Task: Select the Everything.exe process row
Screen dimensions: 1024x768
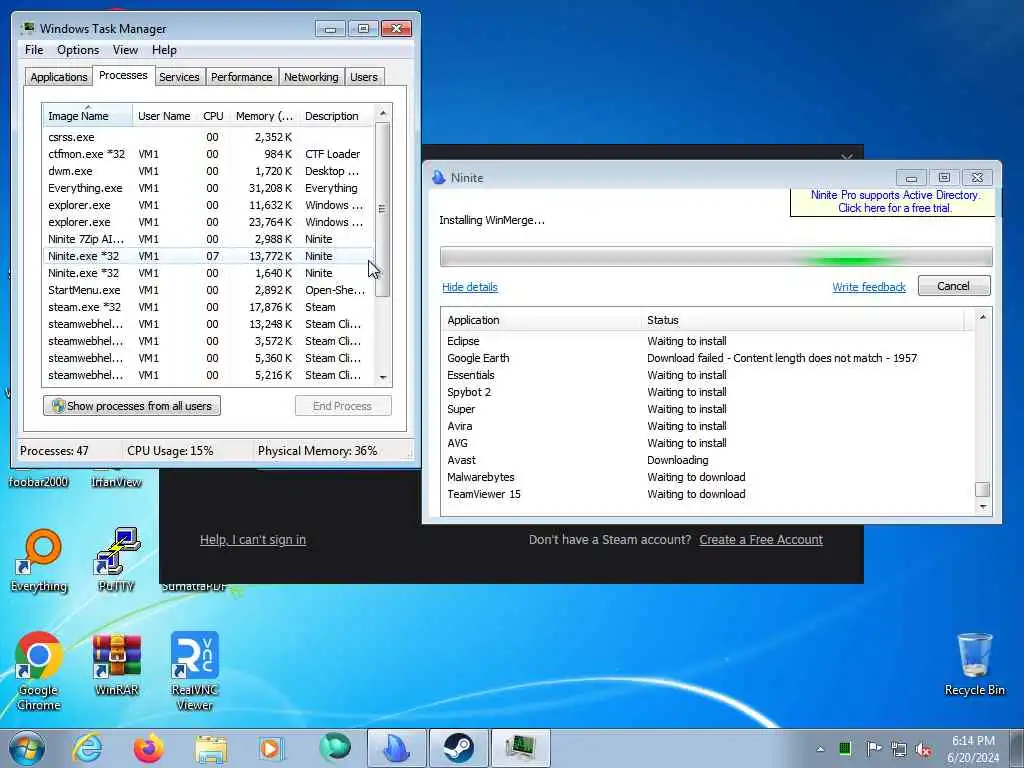Action: coord(208,188)
